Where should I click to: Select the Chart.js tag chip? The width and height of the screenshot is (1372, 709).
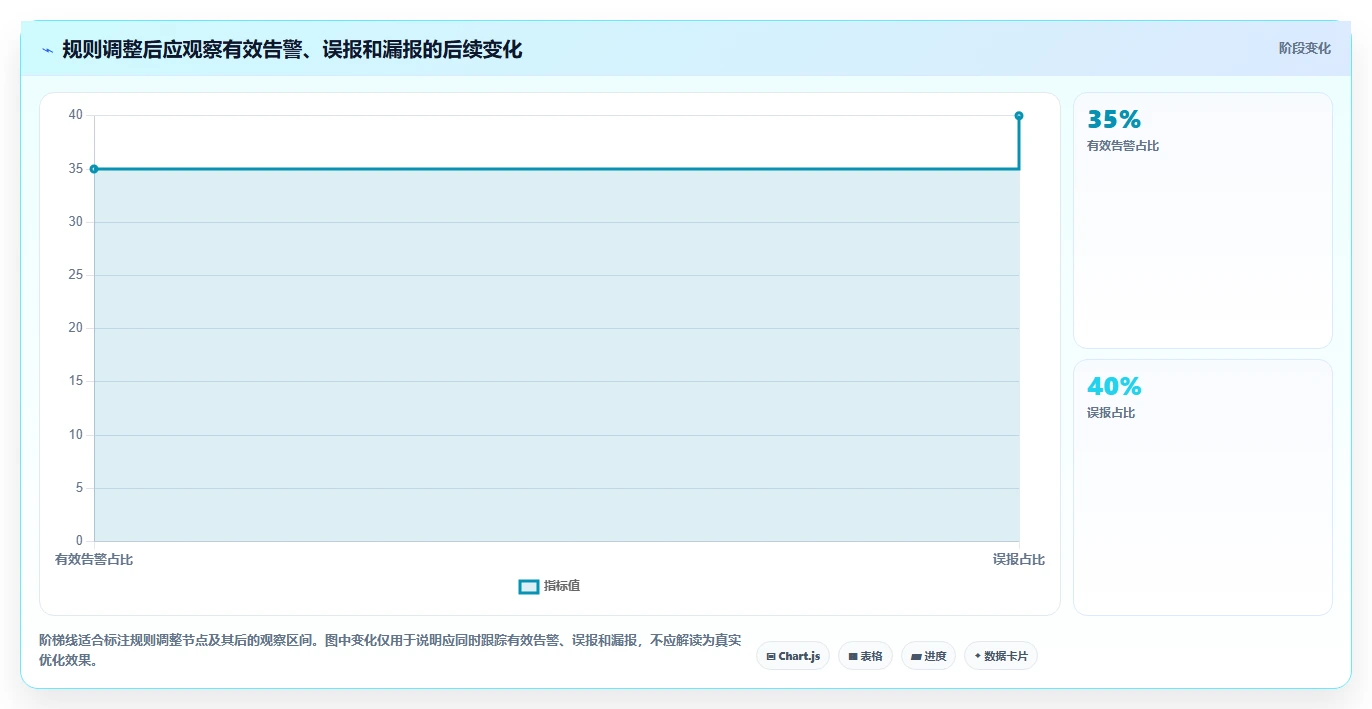(x=793, y=656)
